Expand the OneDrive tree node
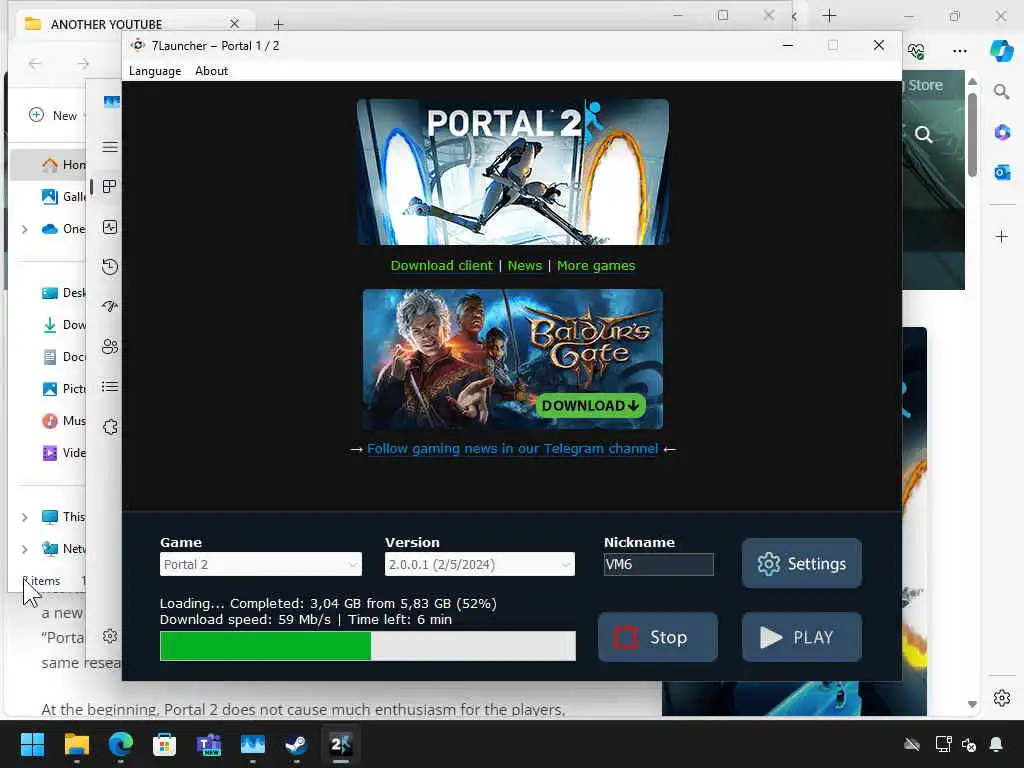This screenshot has height=768, width=1024. coord(25,229)
